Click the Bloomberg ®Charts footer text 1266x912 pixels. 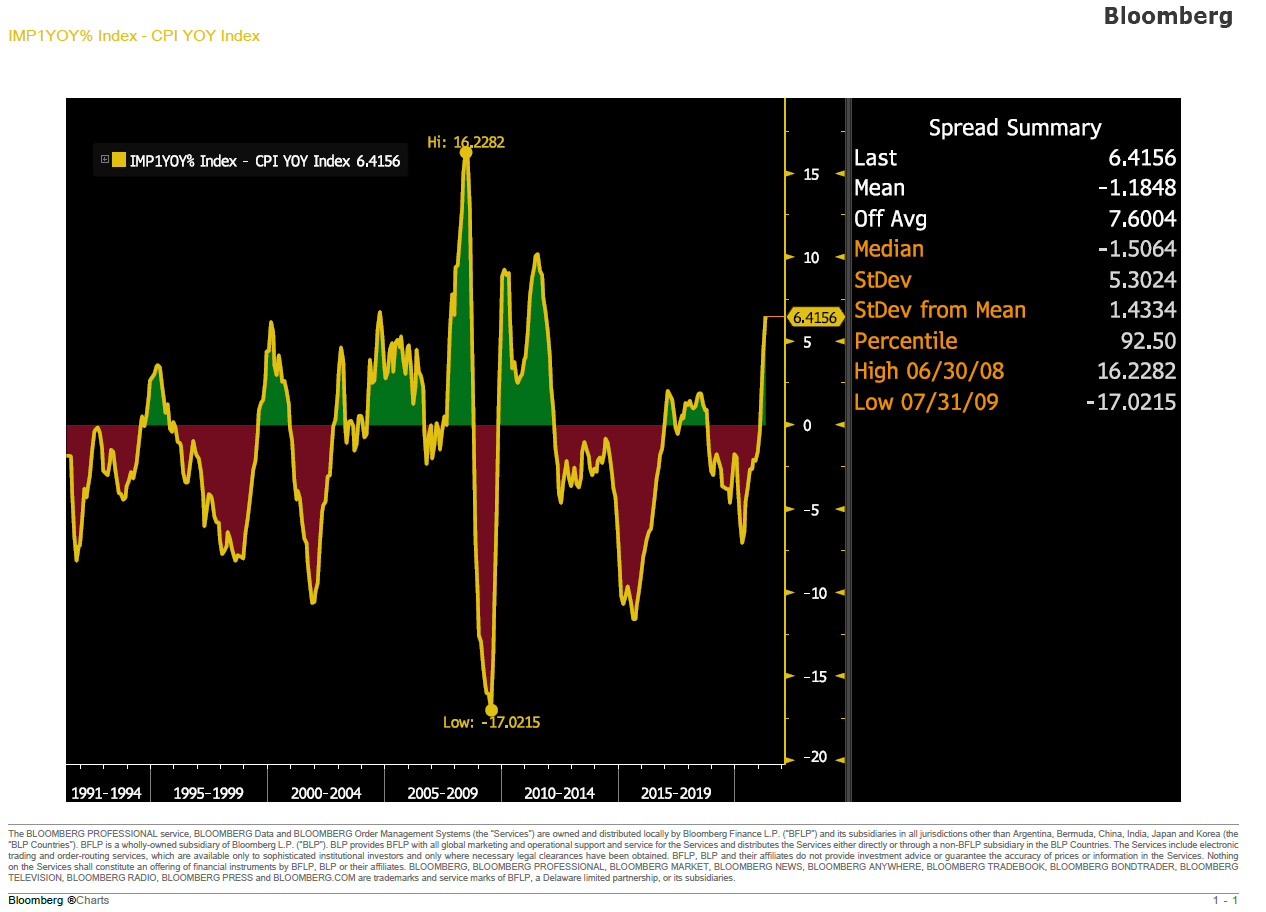pos(58,901)
